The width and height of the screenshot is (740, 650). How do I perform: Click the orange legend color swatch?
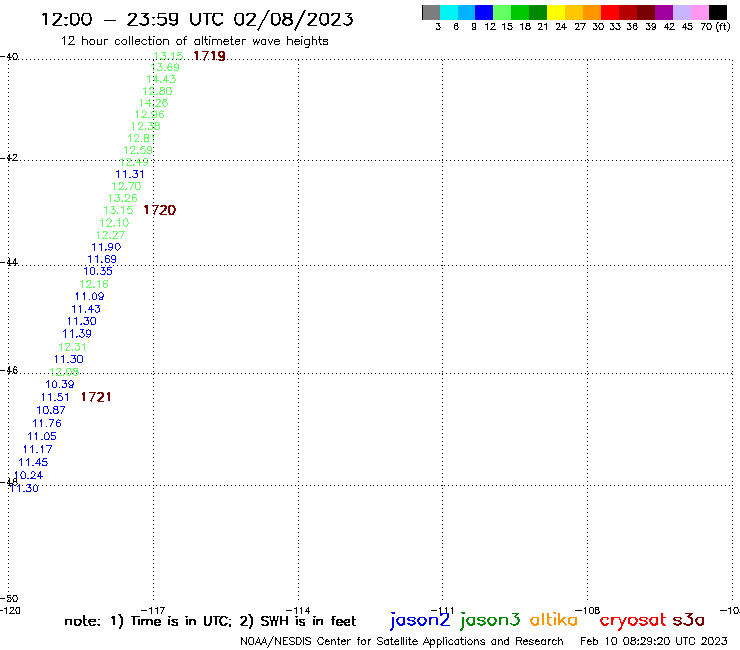[x=592, y=12]
